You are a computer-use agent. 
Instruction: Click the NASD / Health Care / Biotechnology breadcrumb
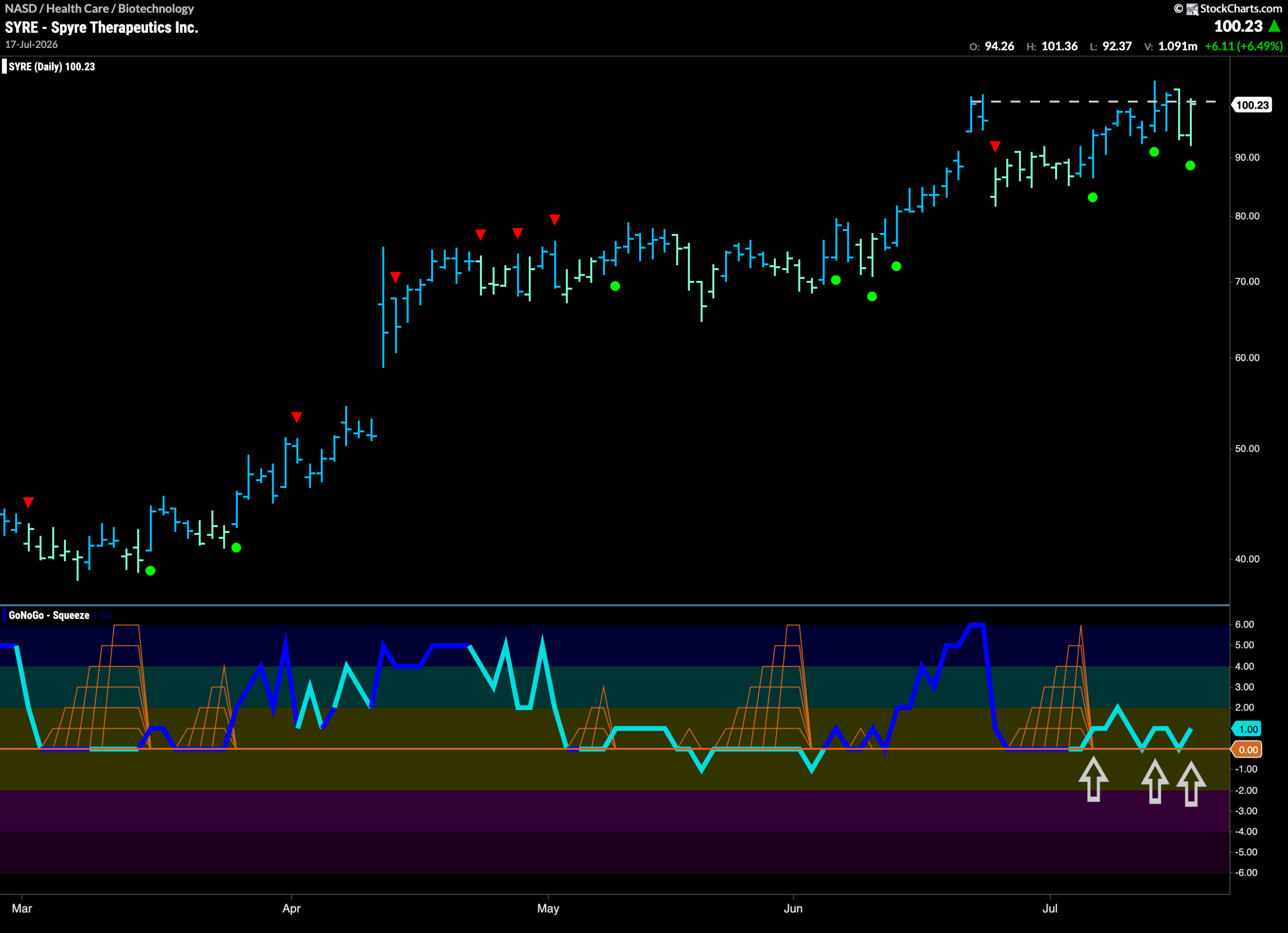(x=100, y=9)
